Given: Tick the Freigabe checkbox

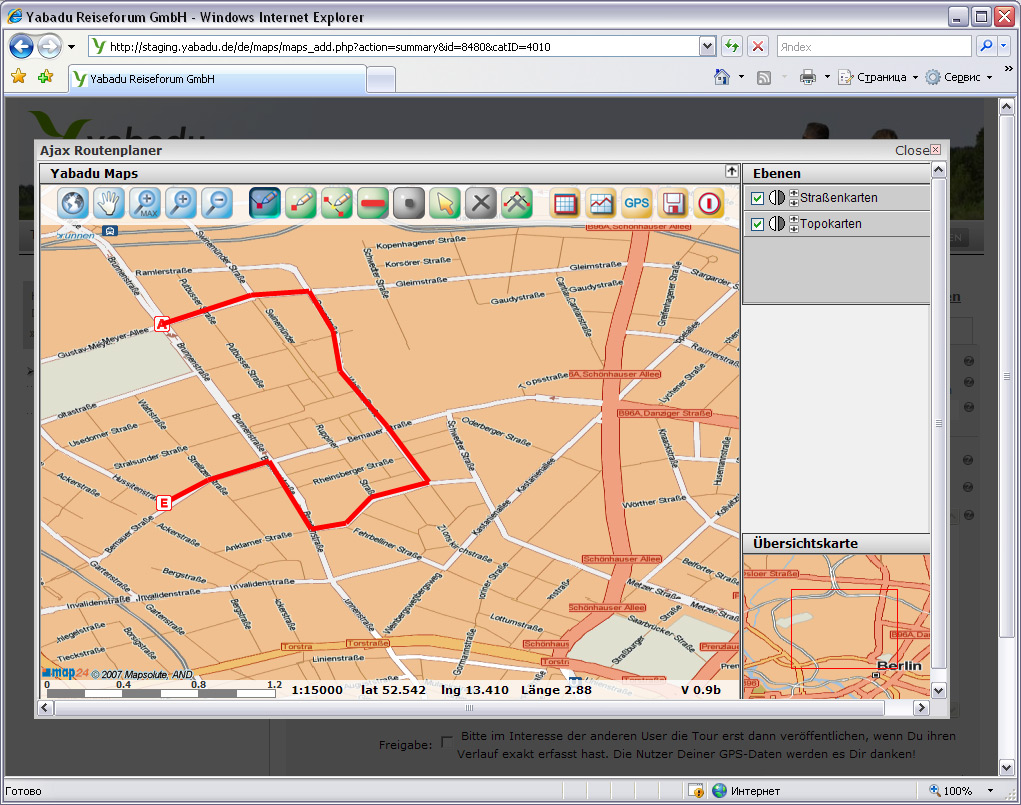Looking at the screenshot, I should (x=447, y=742).
